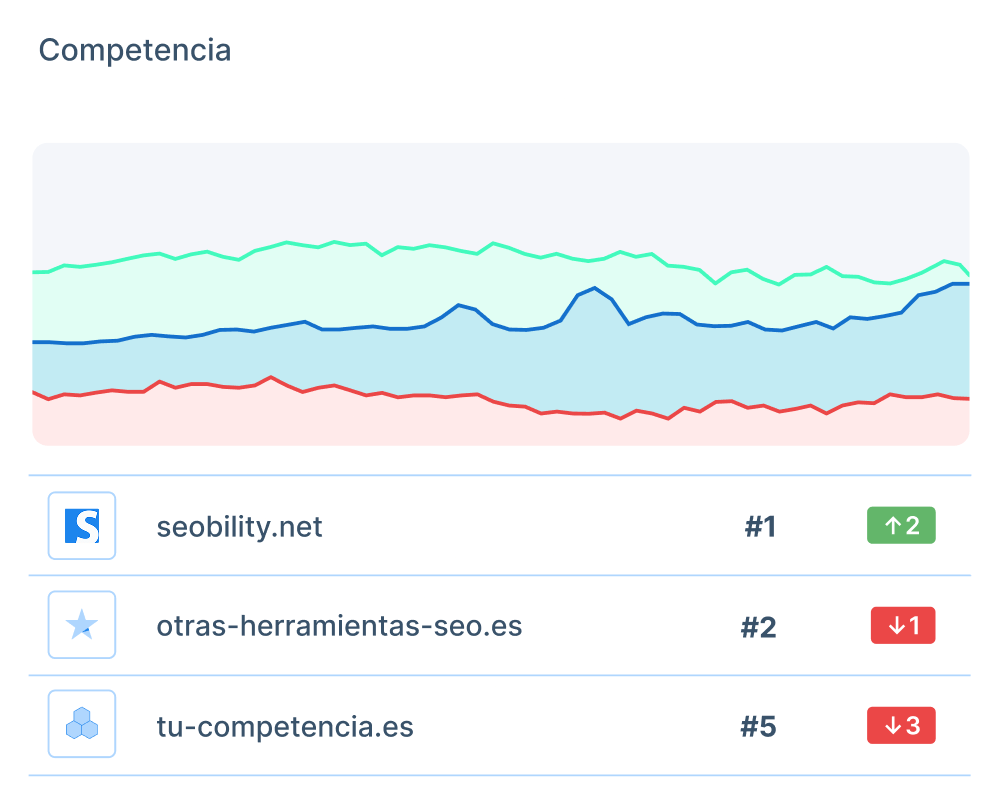
Task: Open the otras-herramientas-seo.es domain link
Action: tap(339, 627)
